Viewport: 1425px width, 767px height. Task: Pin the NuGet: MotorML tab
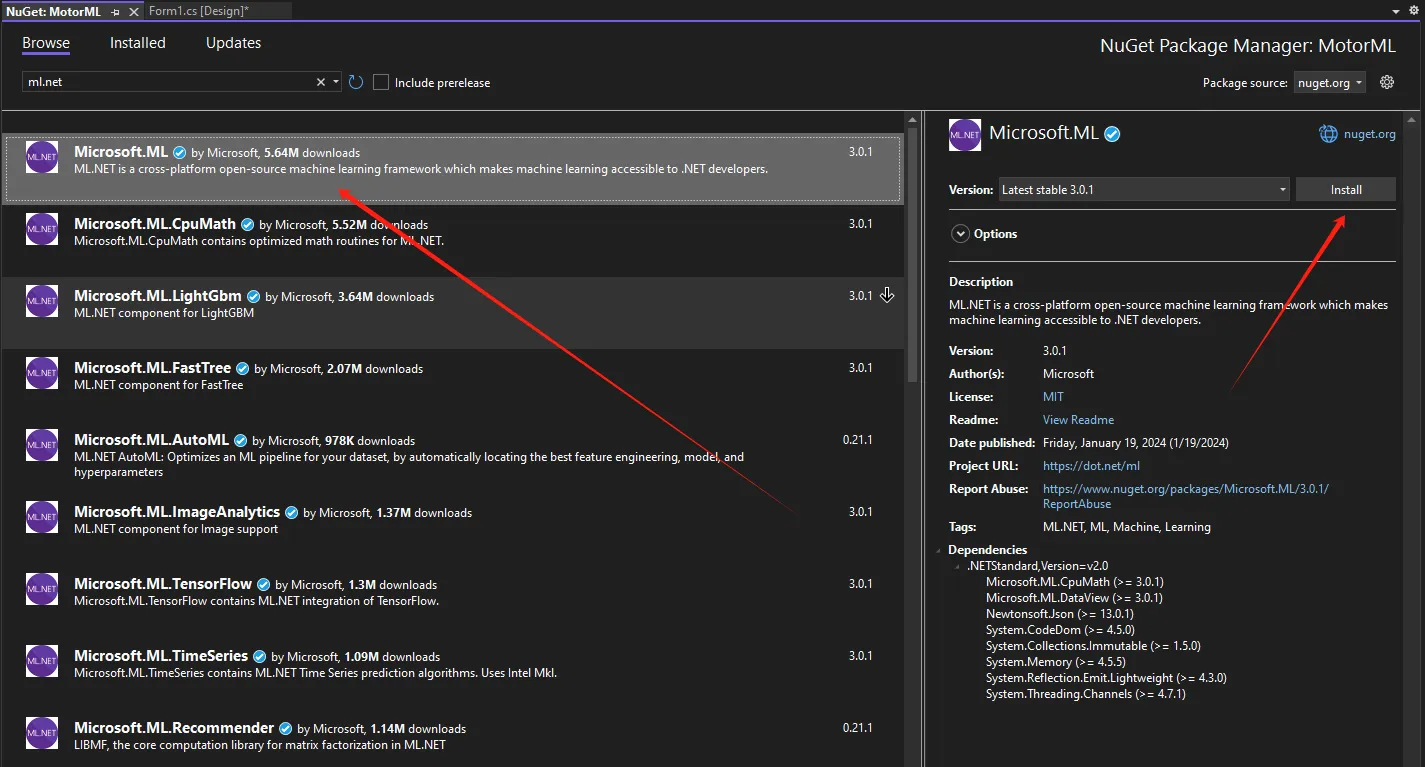click(116, 11)
